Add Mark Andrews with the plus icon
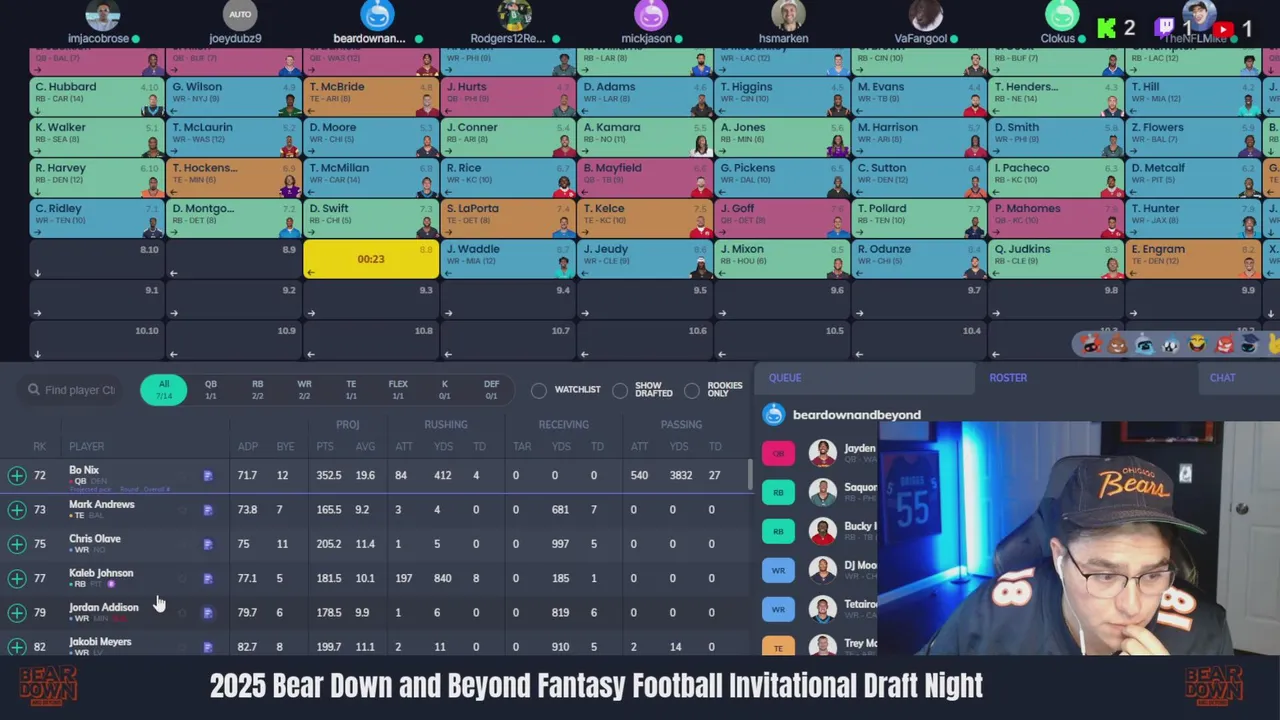 17,510
